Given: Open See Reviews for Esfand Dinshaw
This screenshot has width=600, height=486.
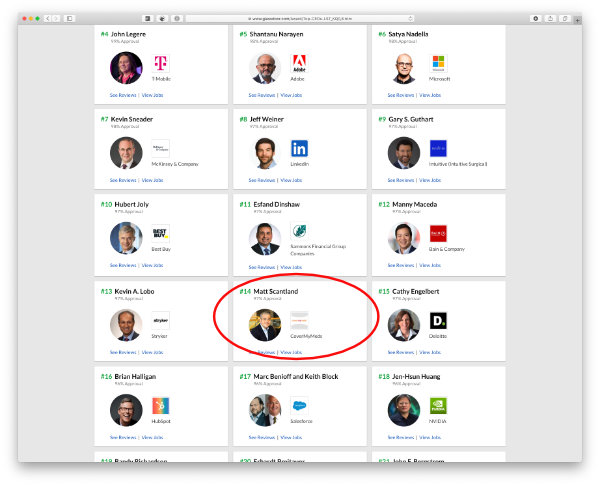Looking at the screenshot, I should tap(262, 267).
